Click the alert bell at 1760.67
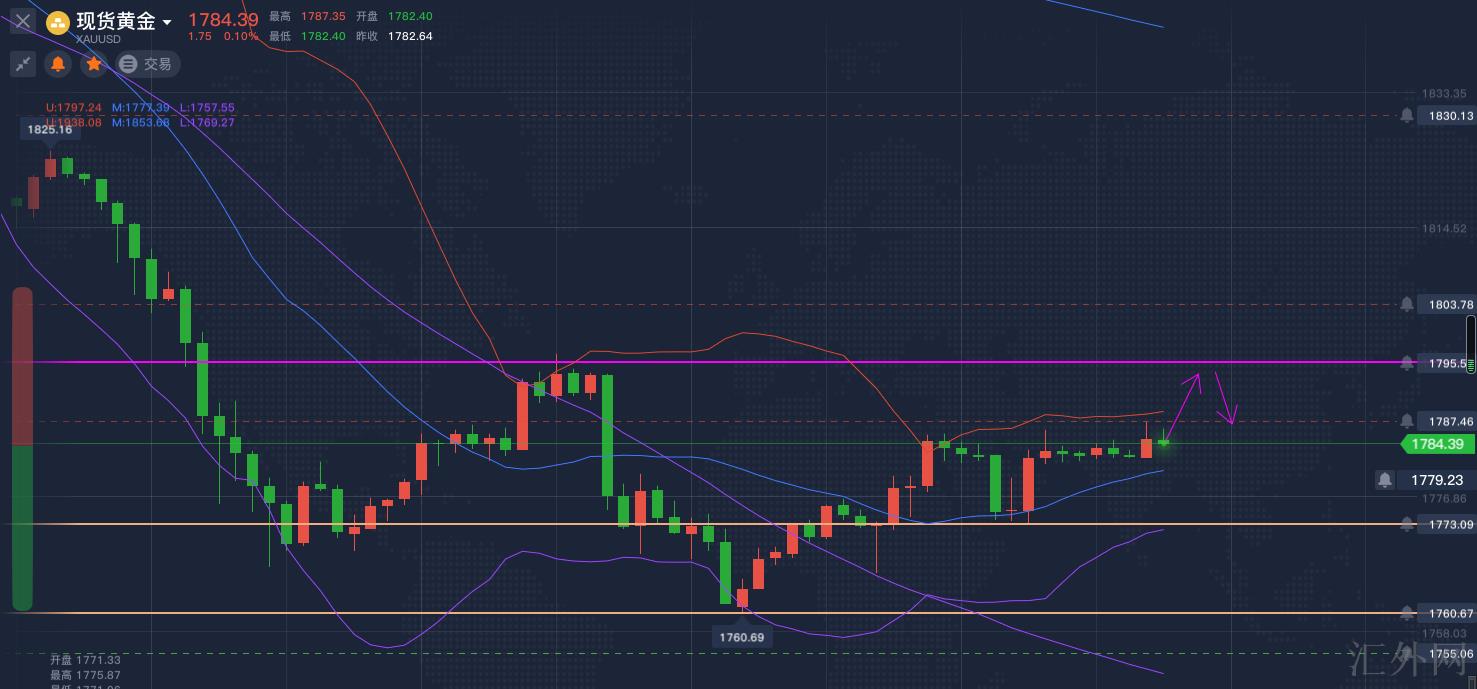 click(1407, 613)
